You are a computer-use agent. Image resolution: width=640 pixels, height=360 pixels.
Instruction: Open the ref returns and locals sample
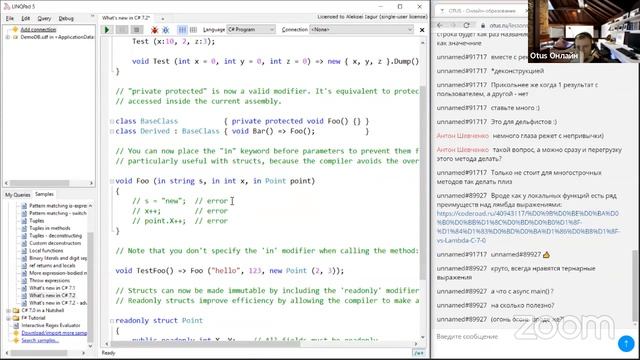tap(52, 266)
